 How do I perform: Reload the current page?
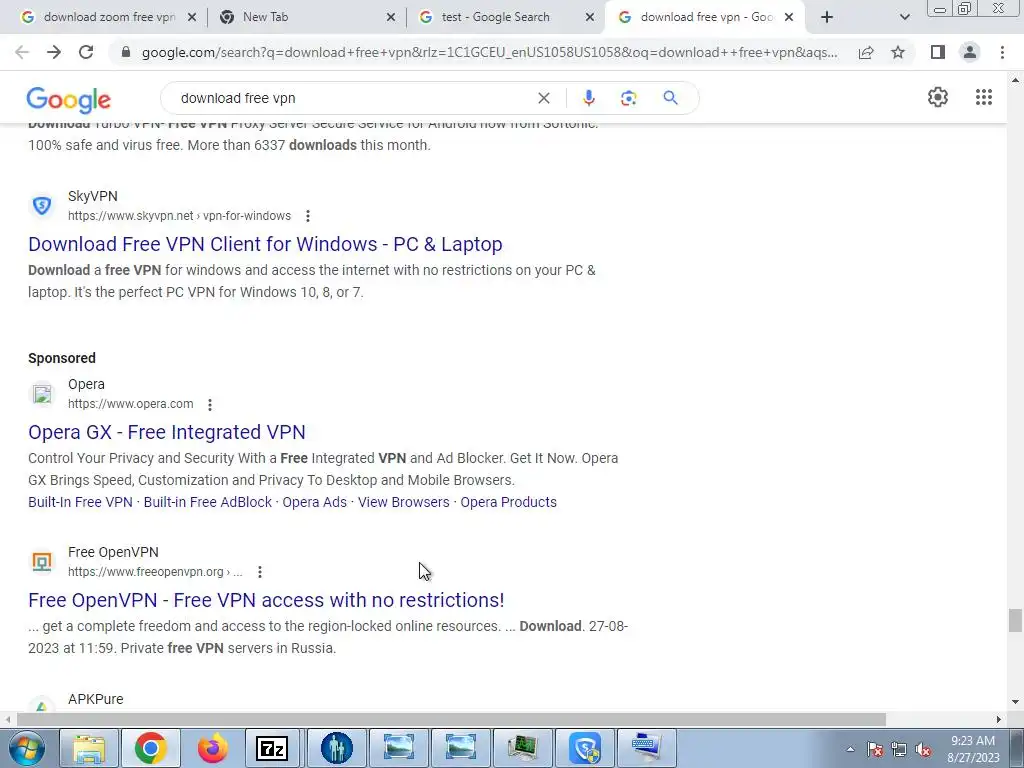(x=86, y=52)
